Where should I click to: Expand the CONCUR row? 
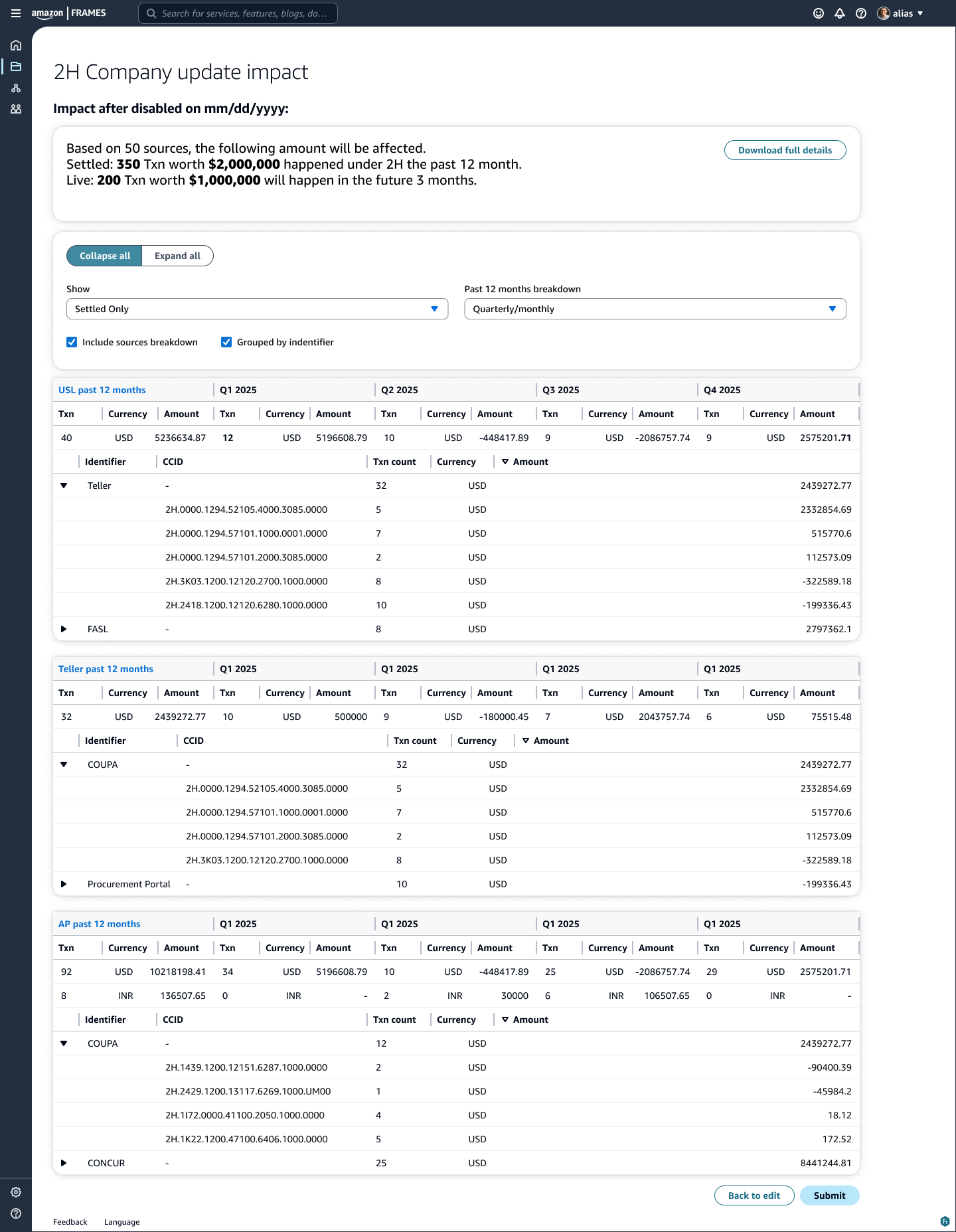click(64, 1163)
